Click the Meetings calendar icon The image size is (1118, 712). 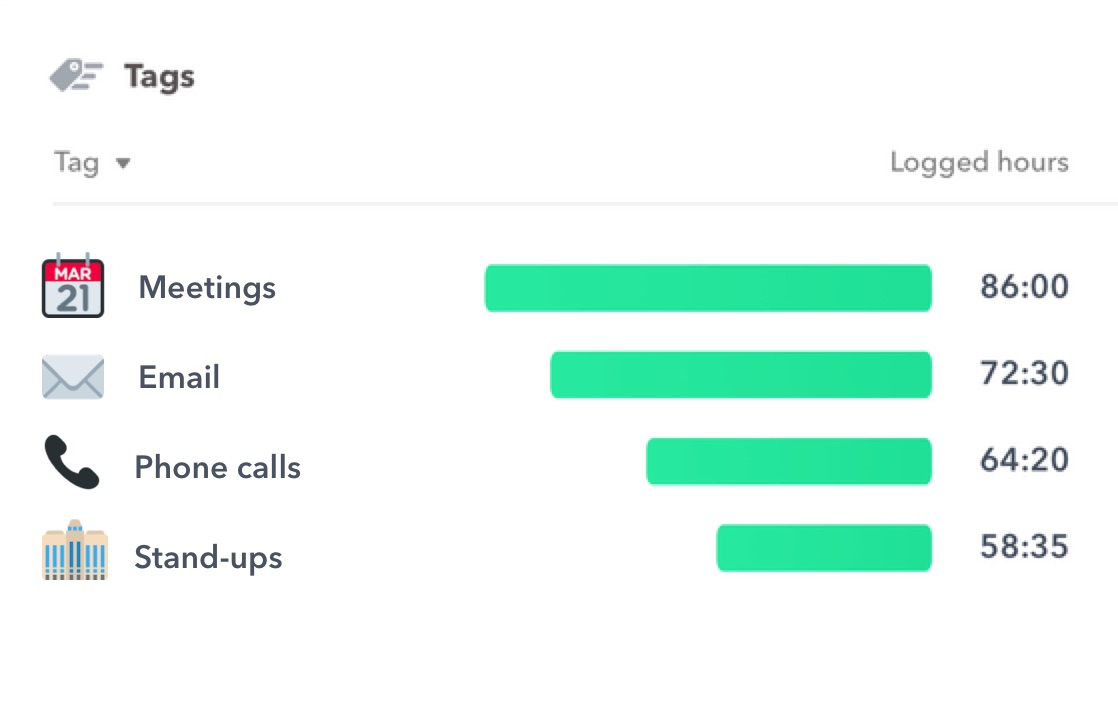pos(73,288)
